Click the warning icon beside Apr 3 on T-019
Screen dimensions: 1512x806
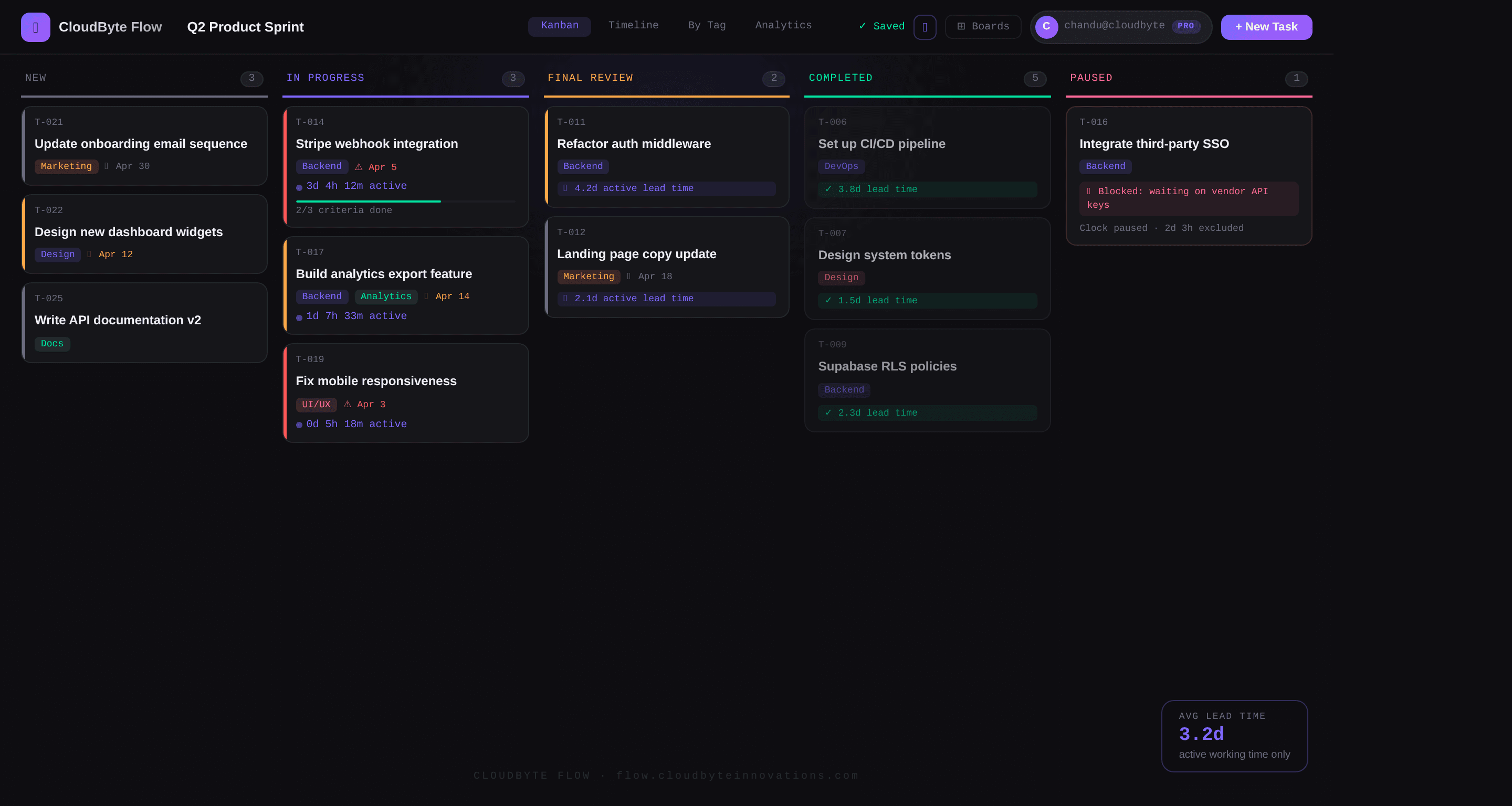(346, 404)
